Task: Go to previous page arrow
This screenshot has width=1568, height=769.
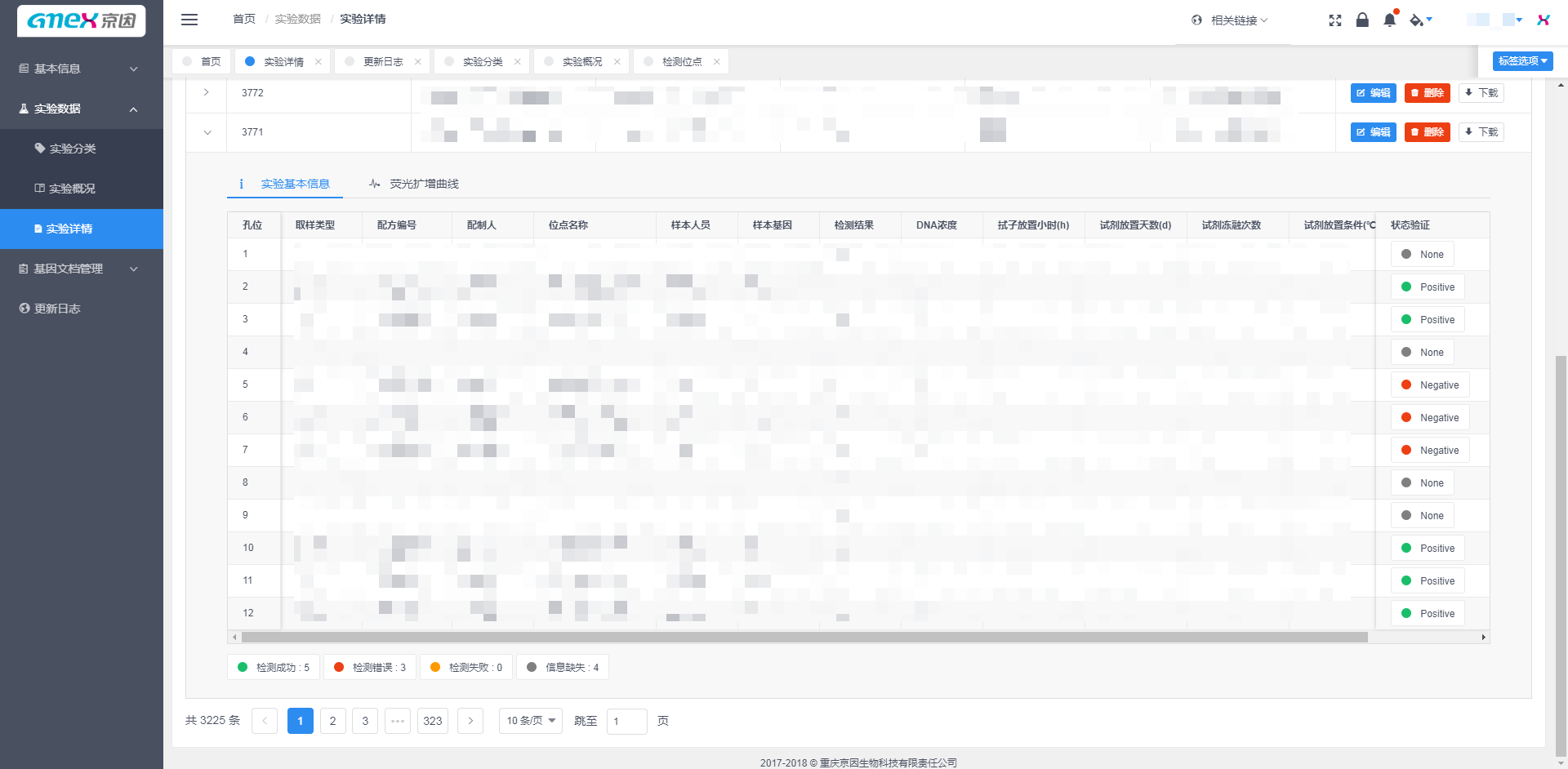Action: click(x=265, y=721)
